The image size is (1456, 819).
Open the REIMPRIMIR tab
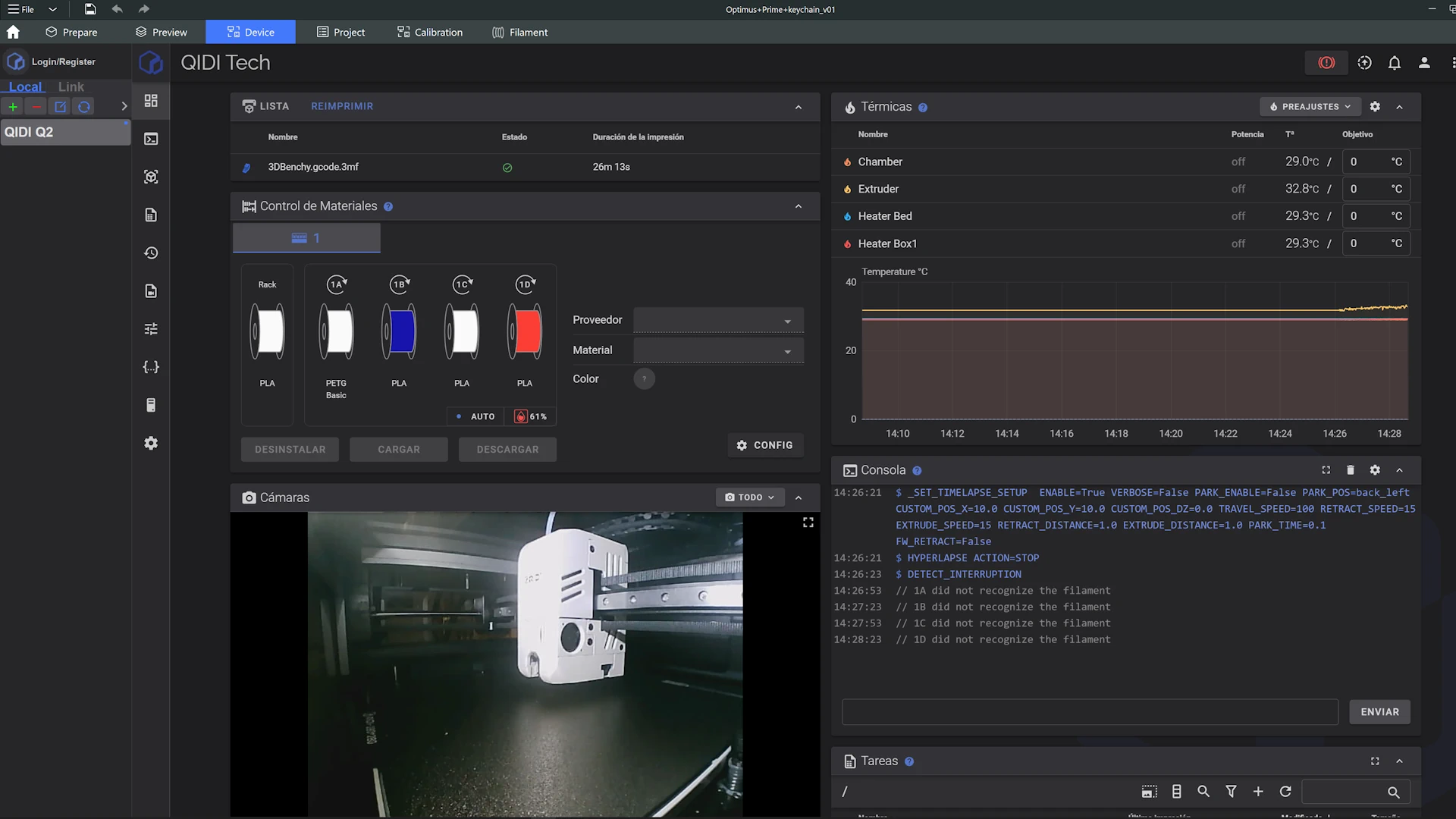[342, 106]
